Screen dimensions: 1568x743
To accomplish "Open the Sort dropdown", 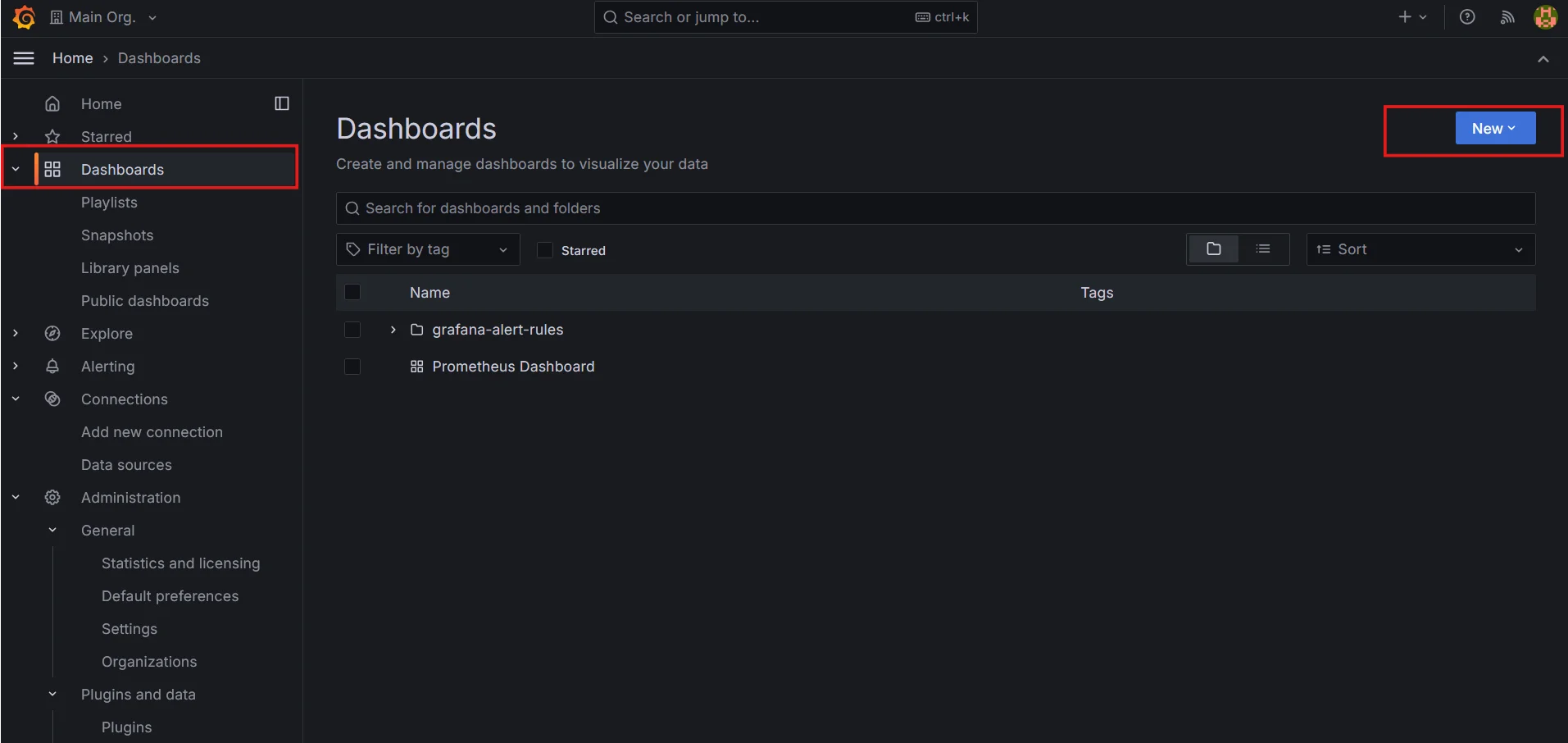I will click(x=1420, y=248).
